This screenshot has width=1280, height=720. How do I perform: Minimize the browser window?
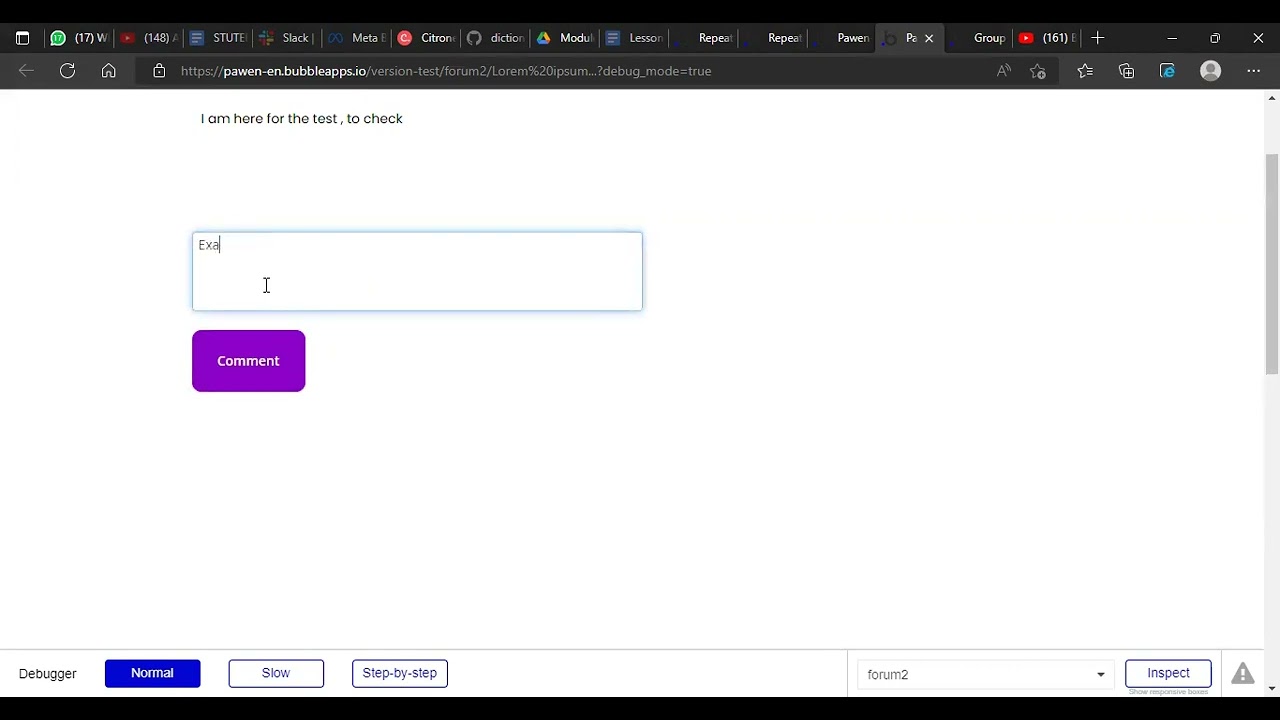(x=1172, y=38)
